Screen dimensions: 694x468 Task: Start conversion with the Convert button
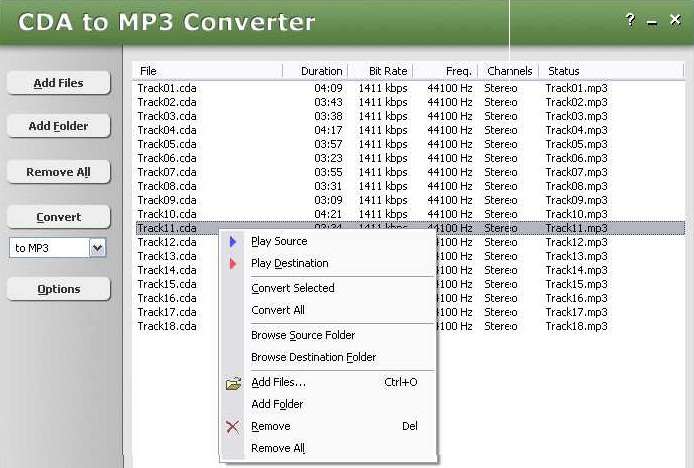click(58, 217)
